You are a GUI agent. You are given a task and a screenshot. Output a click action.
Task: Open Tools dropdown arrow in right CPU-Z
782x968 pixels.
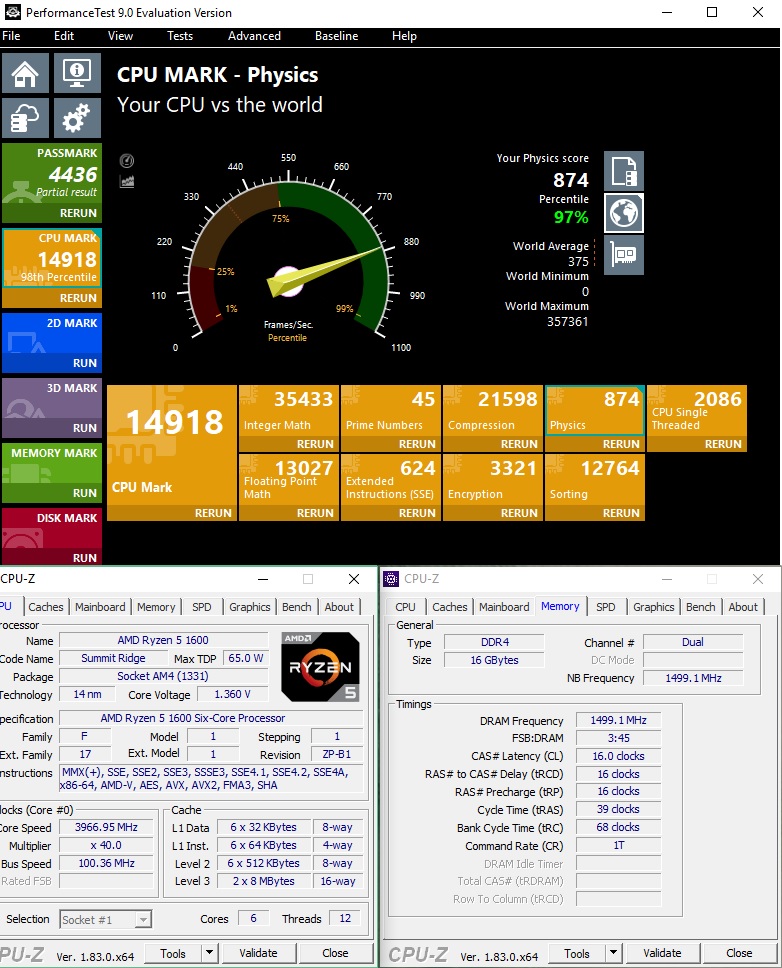tap(614, 953)
